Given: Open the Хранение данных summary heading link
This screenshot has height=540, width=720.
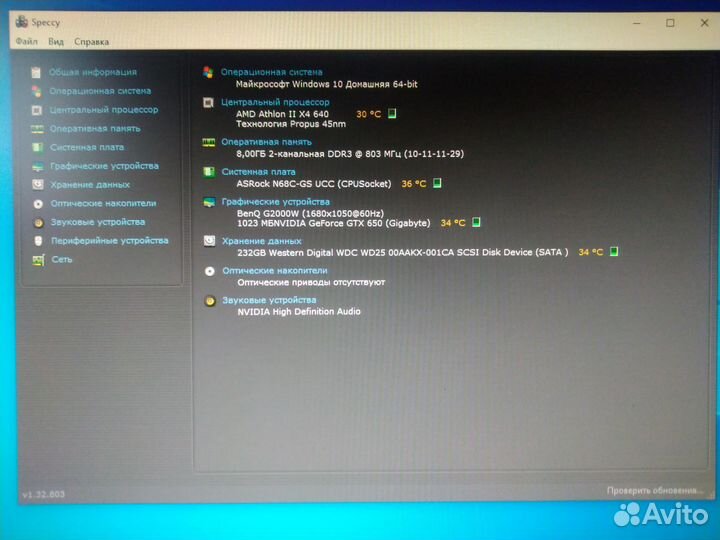Looking at the screenshot, I should coord(262,241).
